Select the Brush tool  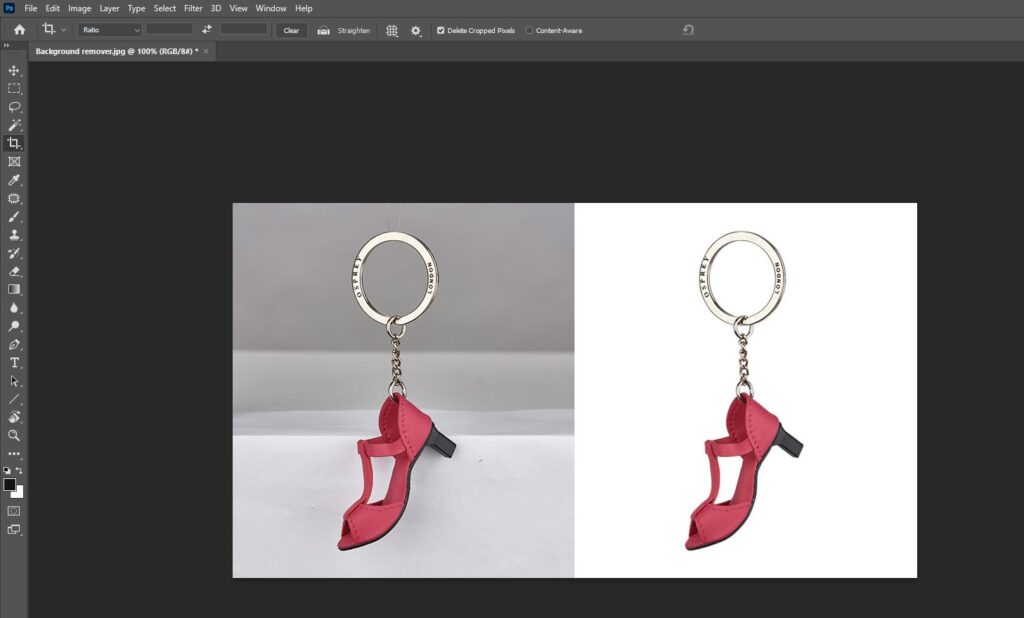tap(14, 217)
